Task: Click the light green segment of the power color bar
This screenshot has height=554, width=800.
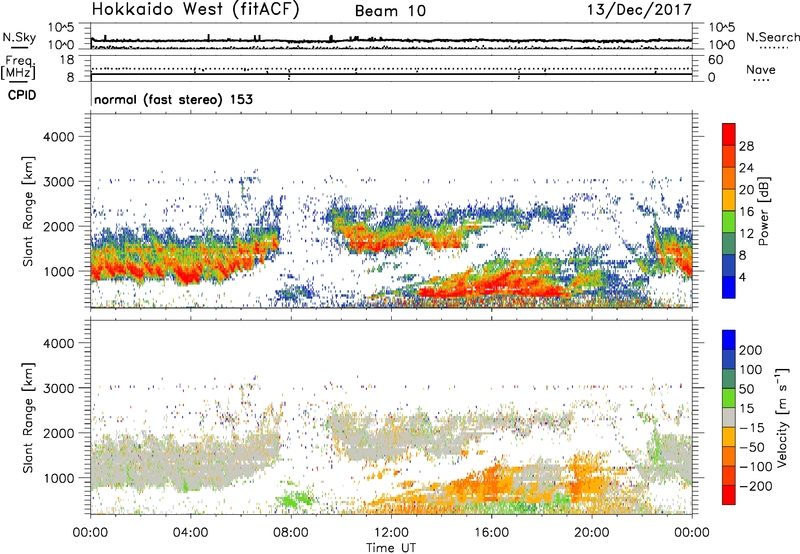Action: pyautogui.click(x=729, y=221)
